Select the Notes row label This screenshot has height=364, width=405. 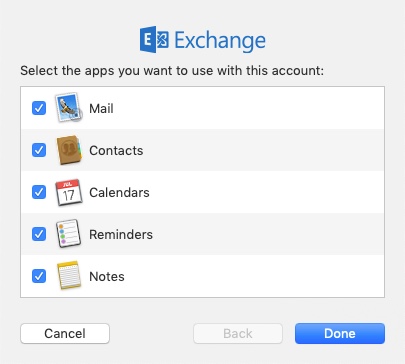coord(107,276)
